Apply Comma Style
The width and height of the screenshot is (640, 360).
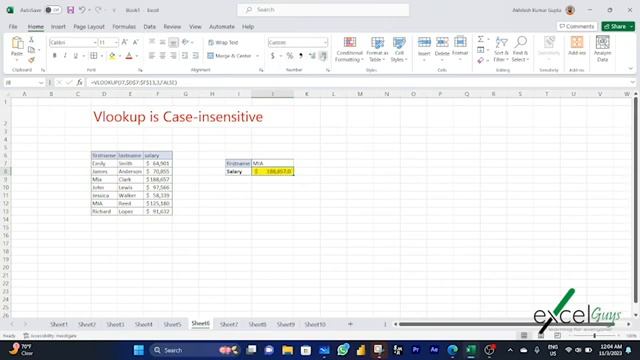pos(301,56)
